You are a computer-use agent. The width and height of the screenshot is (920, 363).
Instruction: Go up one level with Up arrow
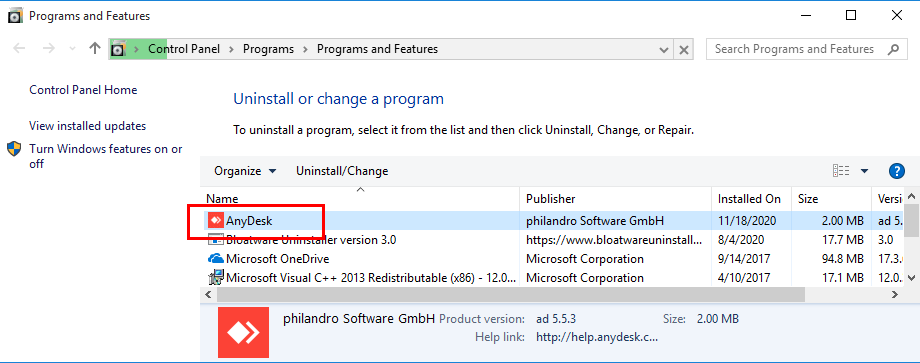coord(94,49)
